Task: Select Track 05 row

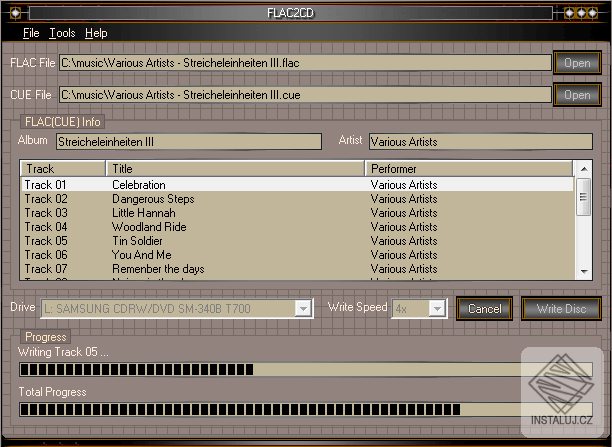Action: coord(297,241)
